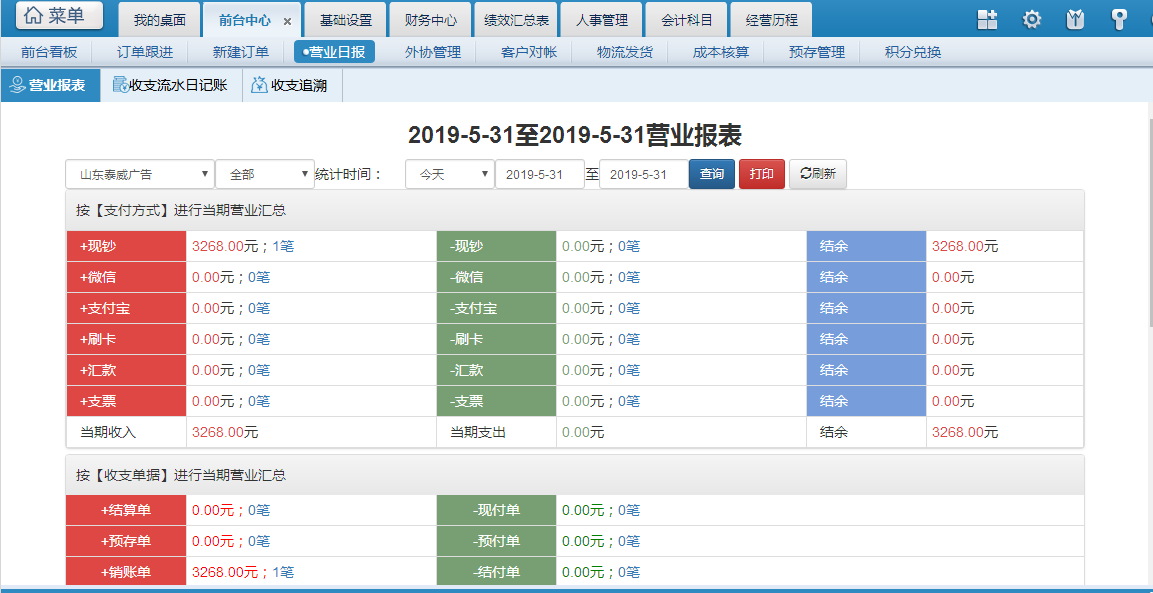The width and height of the screenshot is (1153, 593).
Task: Click the +微信 row label
Action: tap(126, 277)
